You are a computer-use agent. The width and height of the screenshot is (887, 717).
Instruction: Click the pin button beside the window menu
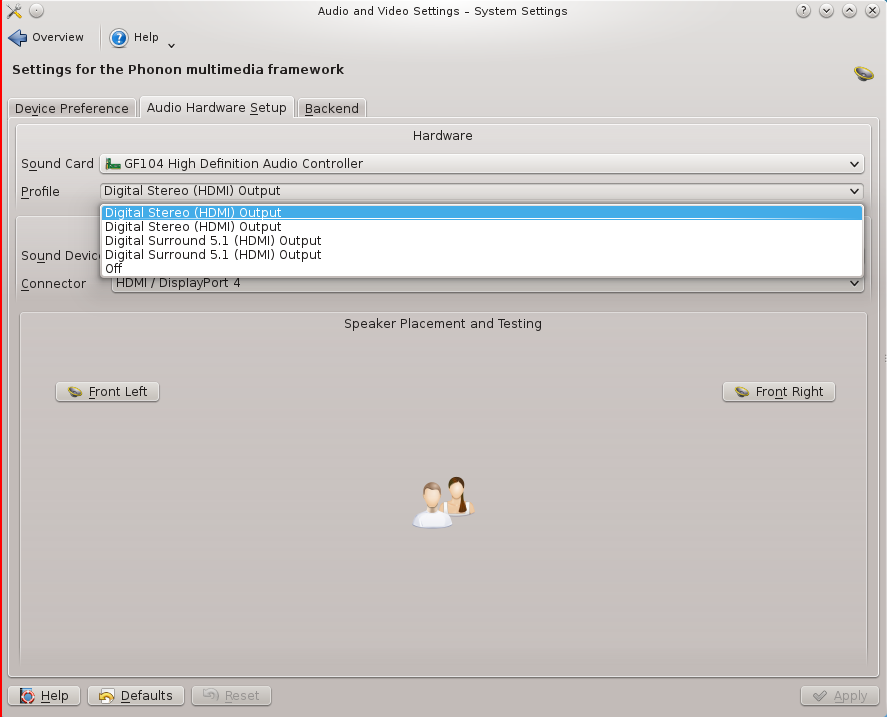click(x=36, y=11)
